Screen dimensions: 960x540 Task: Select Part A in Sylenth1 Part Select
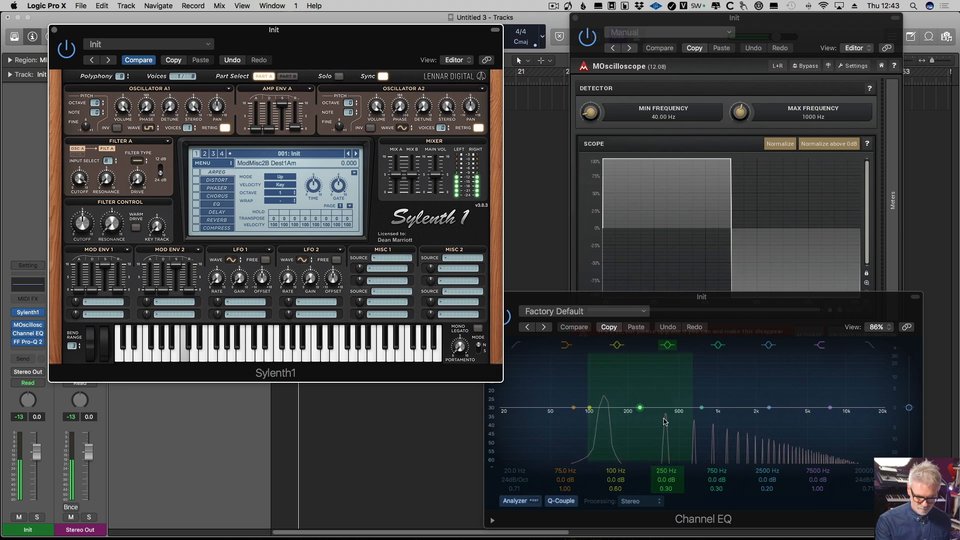(264, 76)
